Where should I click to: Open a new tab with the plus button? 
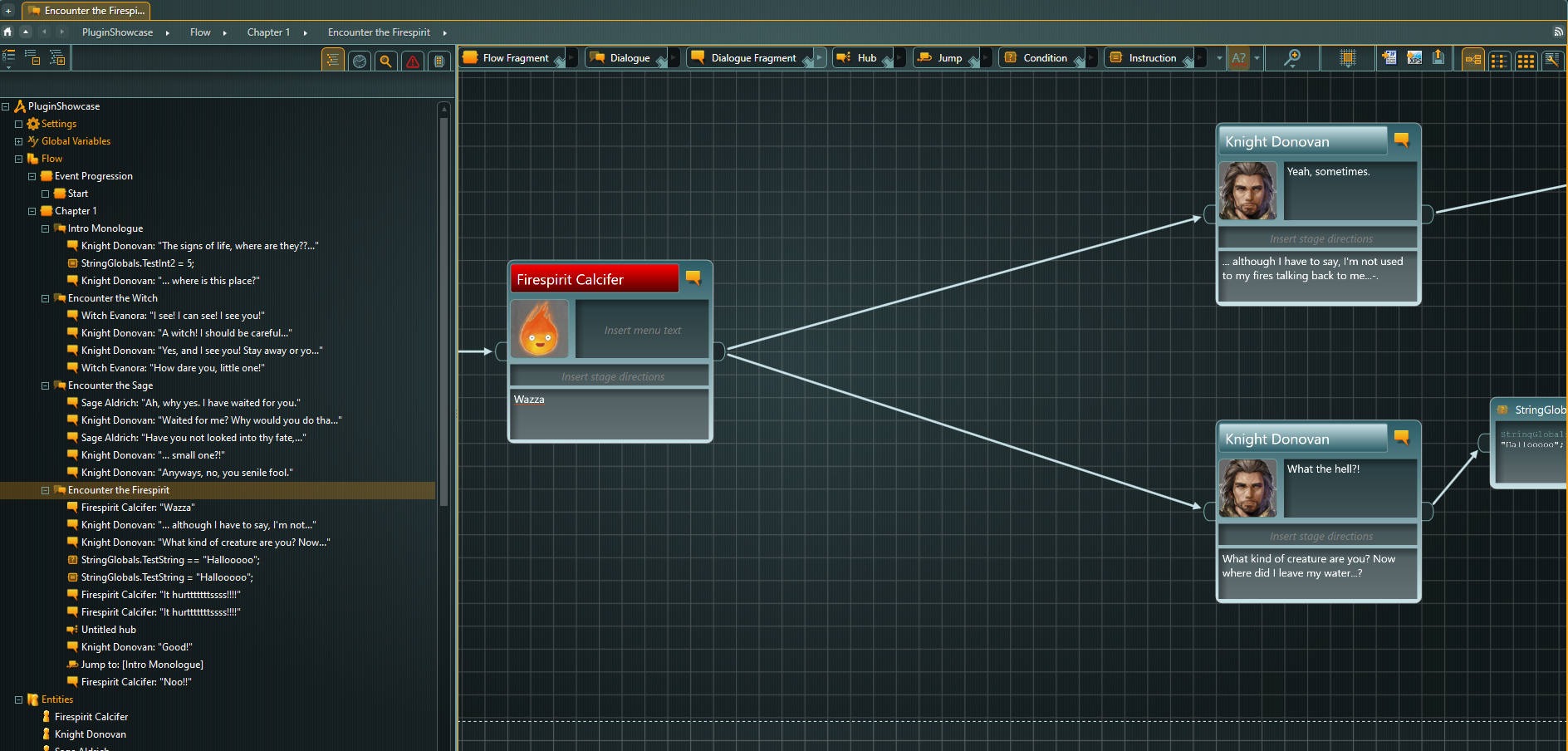[8, 11]
